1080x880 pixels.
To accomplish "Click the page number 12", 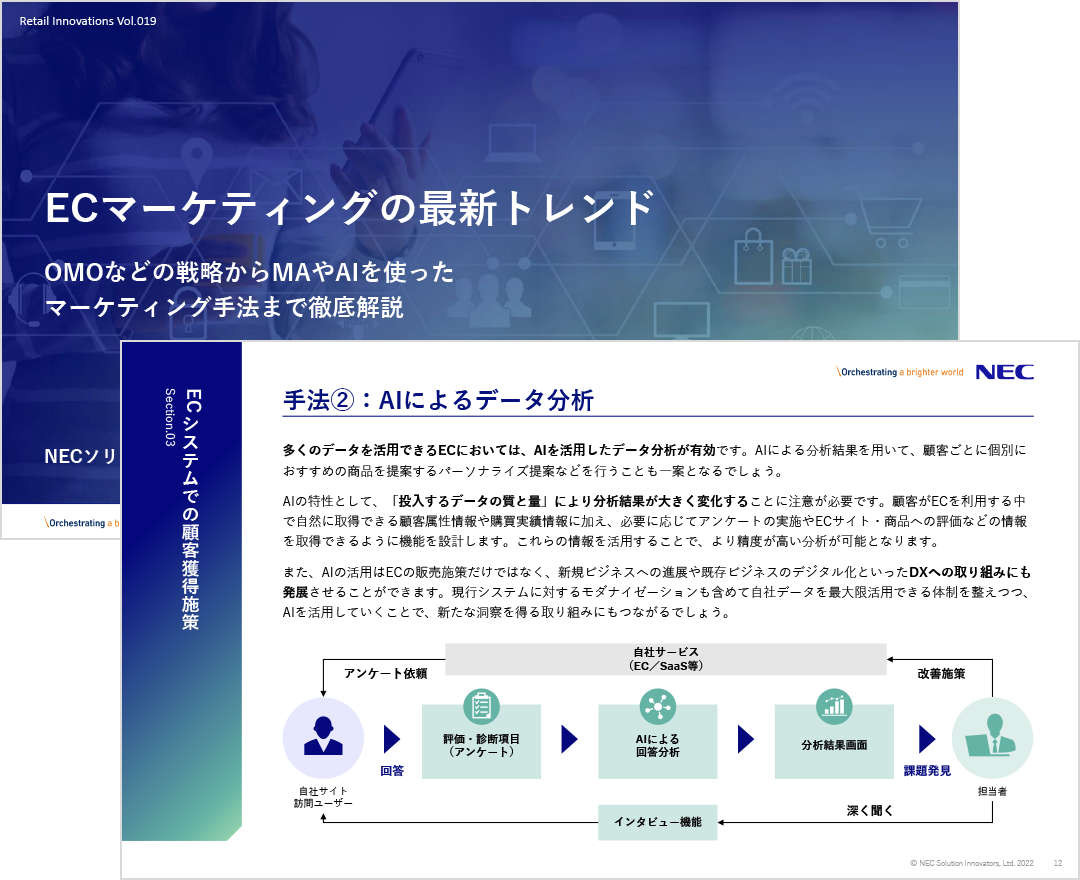I will (x=1058, y=863).
